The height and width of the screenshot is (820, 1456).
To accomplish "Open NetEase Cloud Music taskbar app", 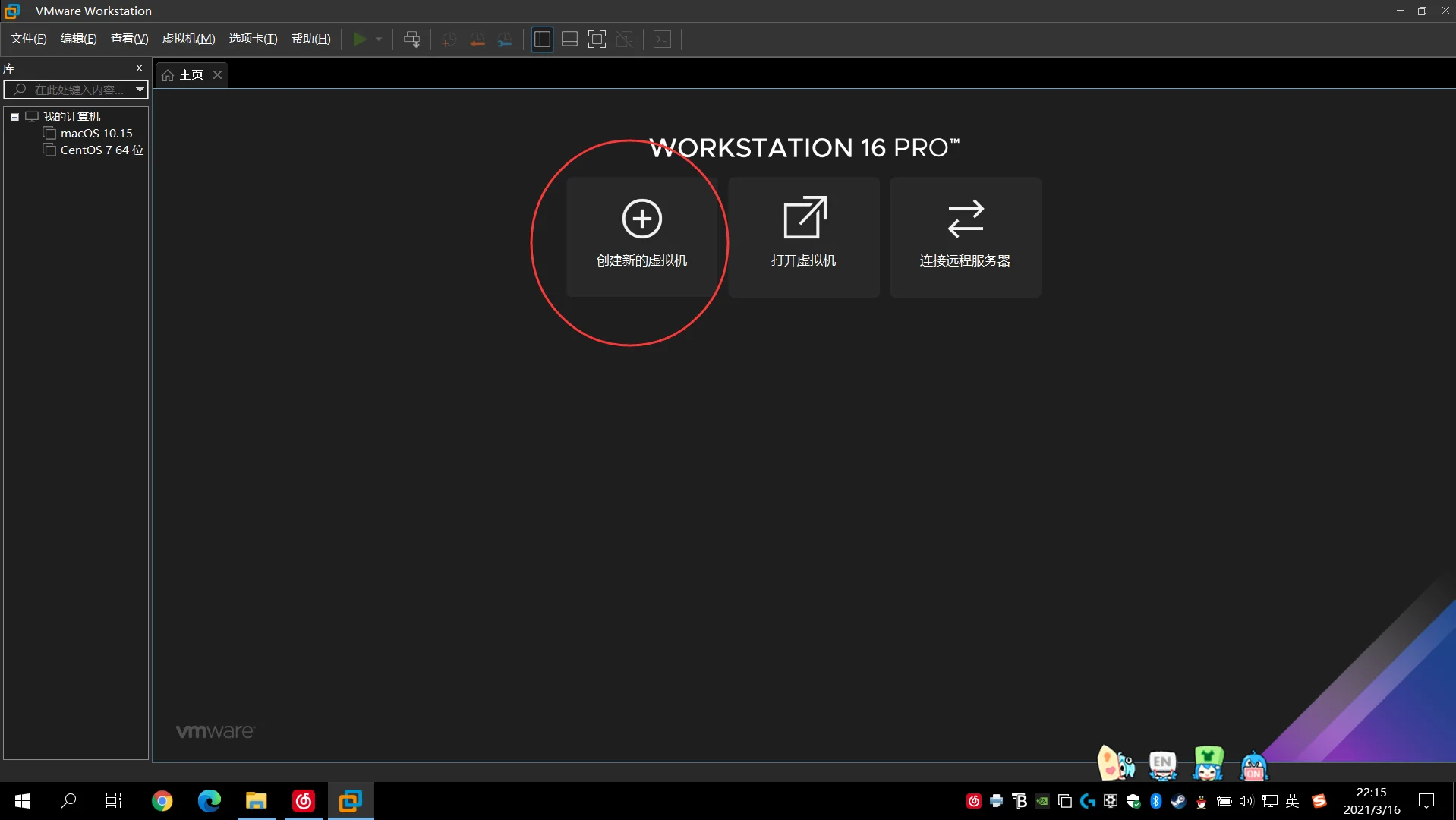I will 304,801.
